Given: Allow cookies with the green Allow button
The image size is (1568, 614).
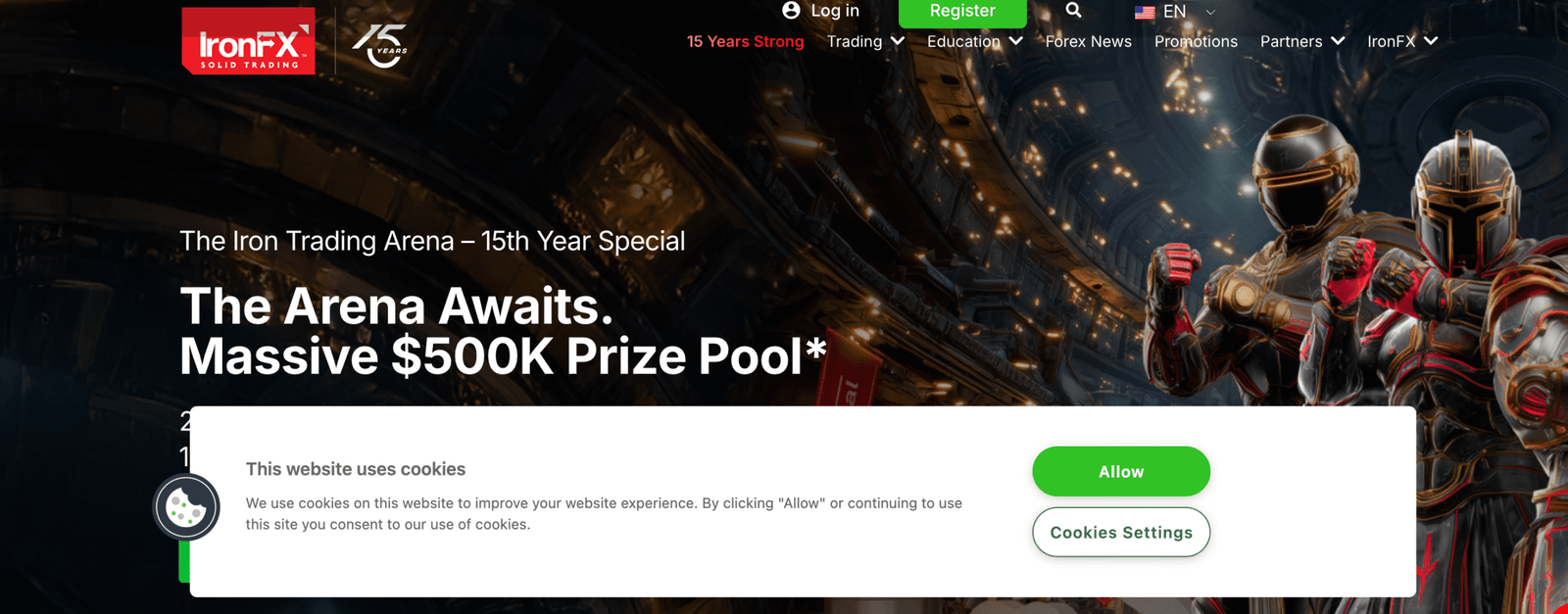Looking at the screenshot, I should pyautogui.click(x=1121, y=471).
